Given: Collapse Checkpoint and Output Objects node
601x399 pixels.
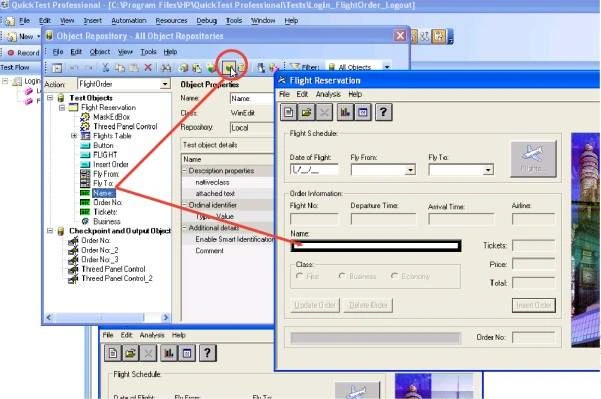Looking at the screenshot, I should pos(50,231).
